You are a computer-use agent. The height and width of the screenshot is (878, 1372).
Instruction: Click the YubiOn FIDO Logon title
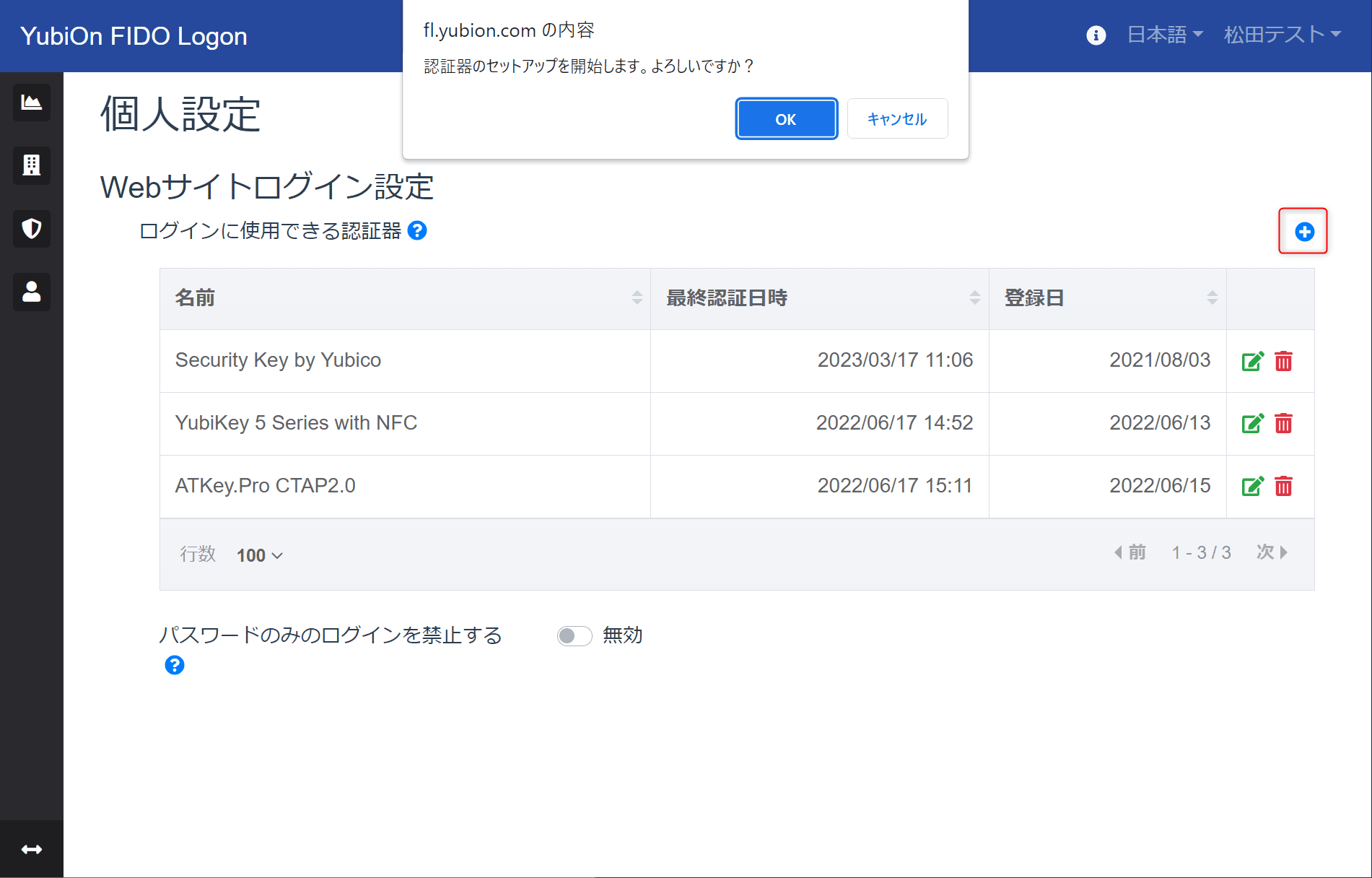134,36
